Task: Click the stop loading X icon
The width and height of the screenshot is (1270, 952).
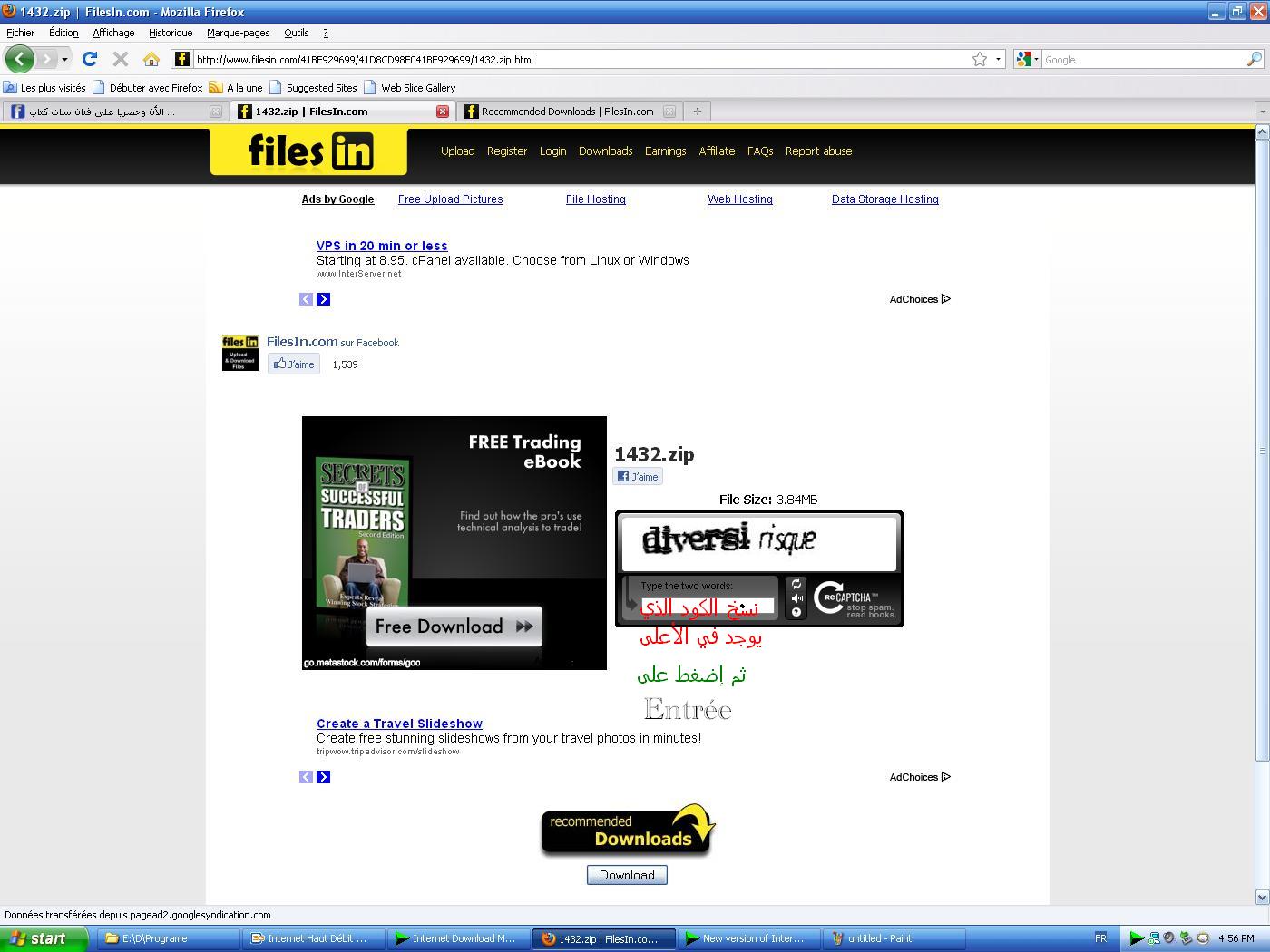Action: pos(120,59)
